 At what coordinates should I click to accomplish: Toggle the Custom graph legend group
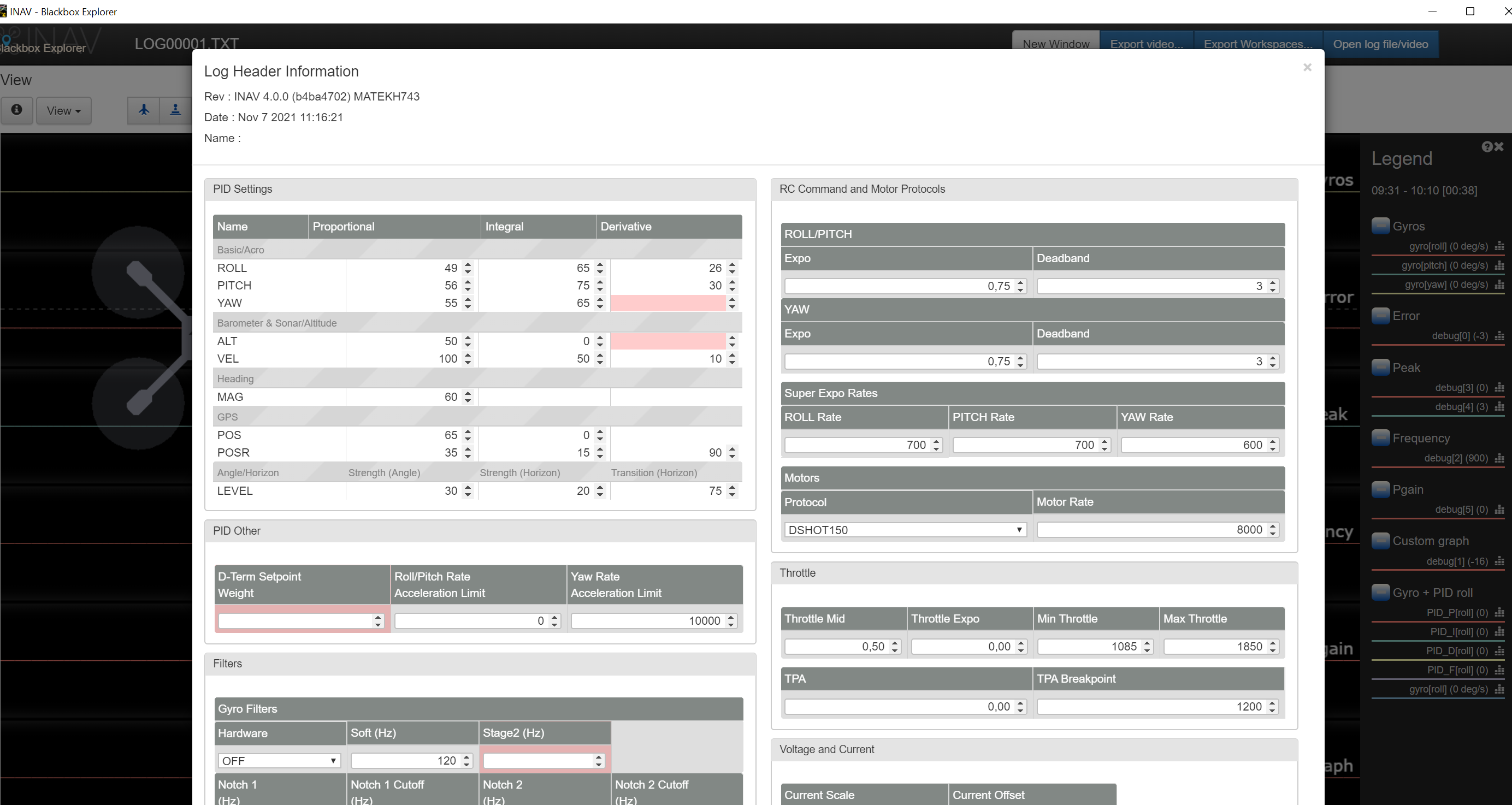point(1380,540)
